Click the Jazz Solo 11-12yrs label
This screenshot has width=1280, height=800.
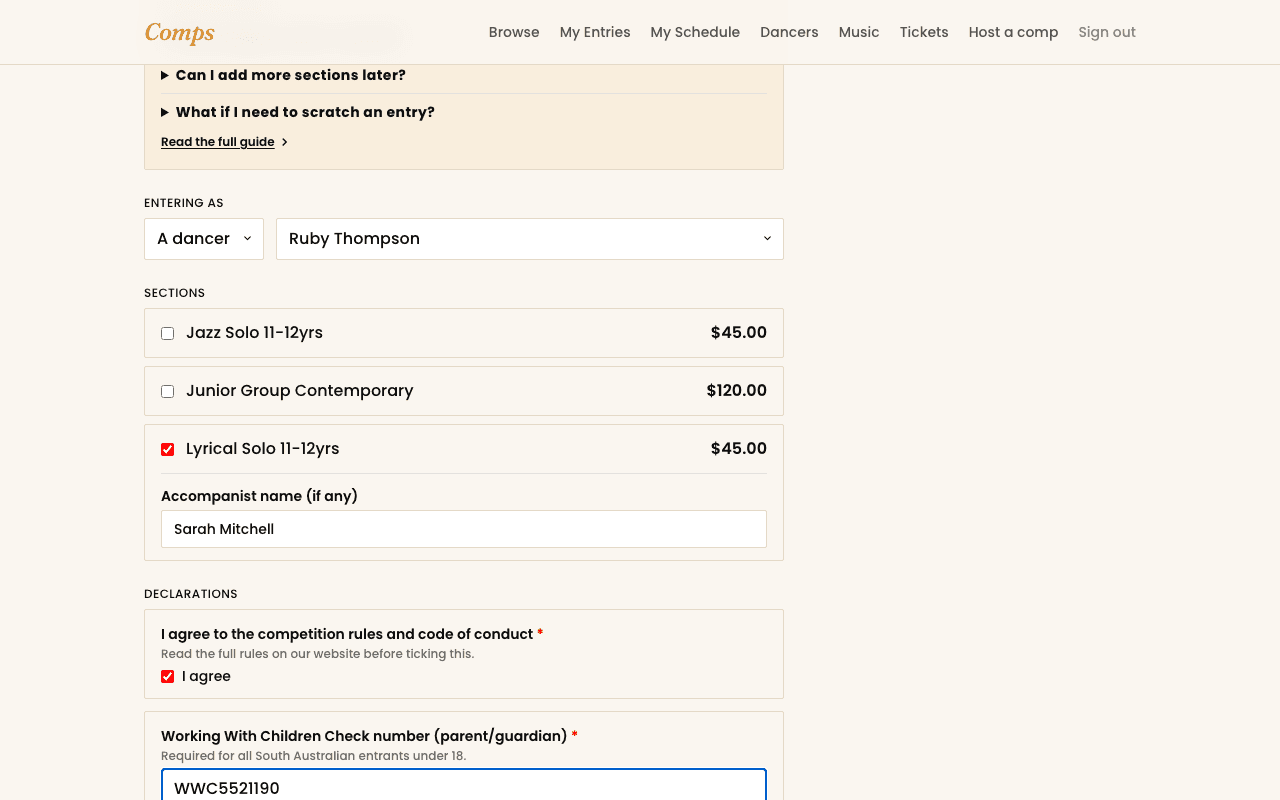254,333
